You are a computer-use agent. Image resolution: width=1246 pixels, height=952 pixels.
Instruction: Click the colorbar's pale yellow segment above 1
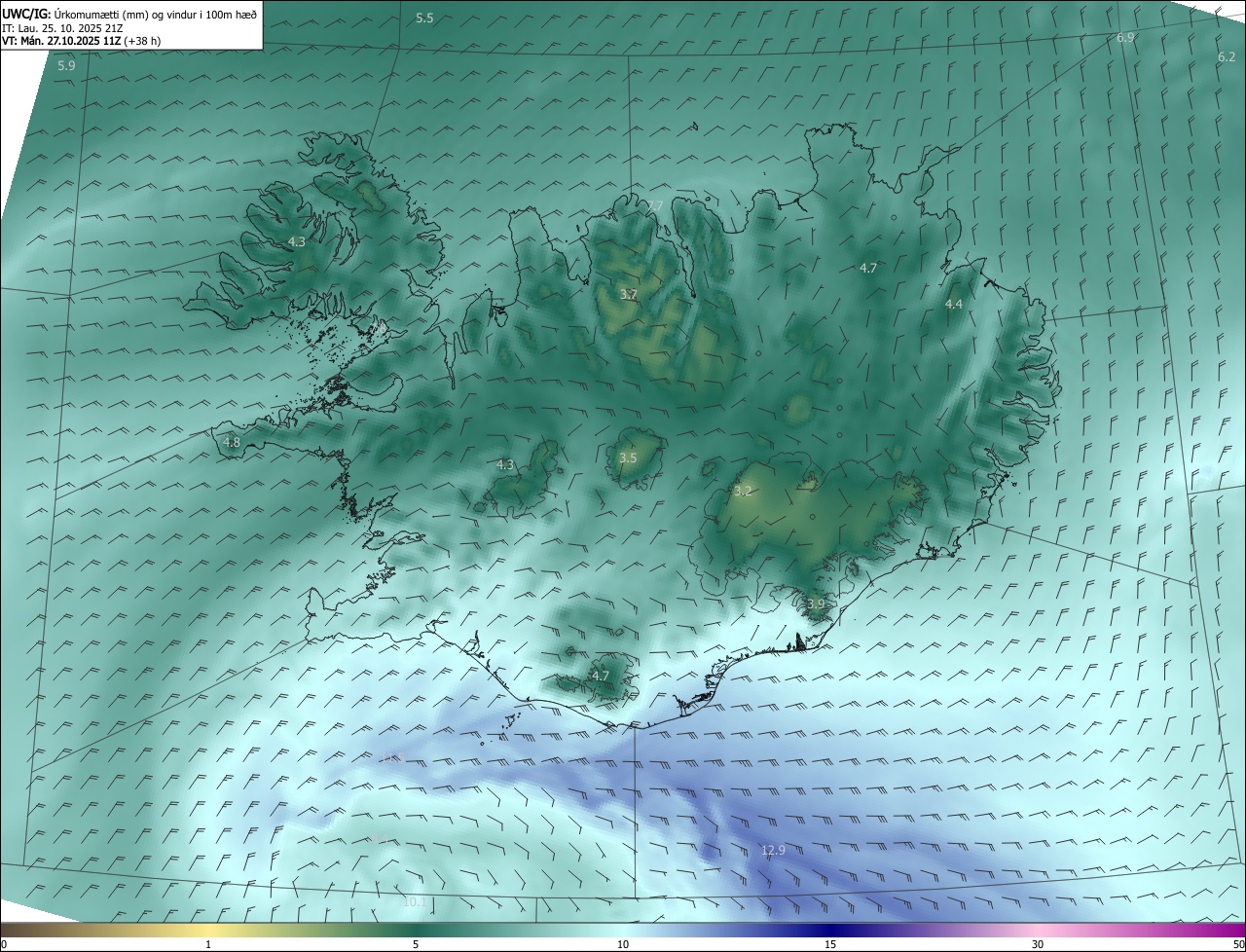(208, 930)
